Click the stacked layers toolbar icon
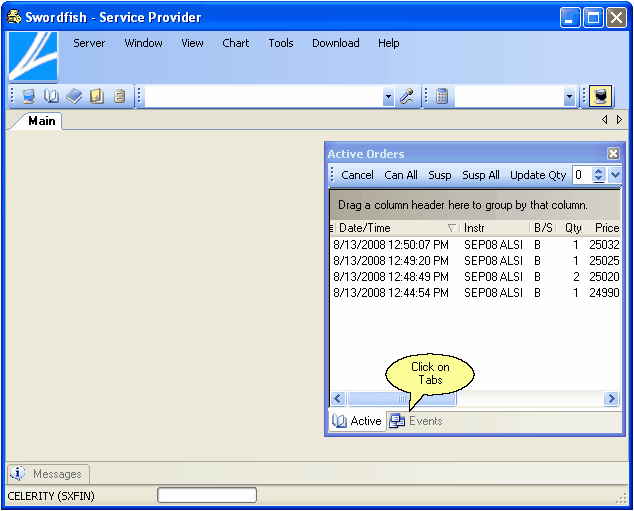 tap(74, 97)
